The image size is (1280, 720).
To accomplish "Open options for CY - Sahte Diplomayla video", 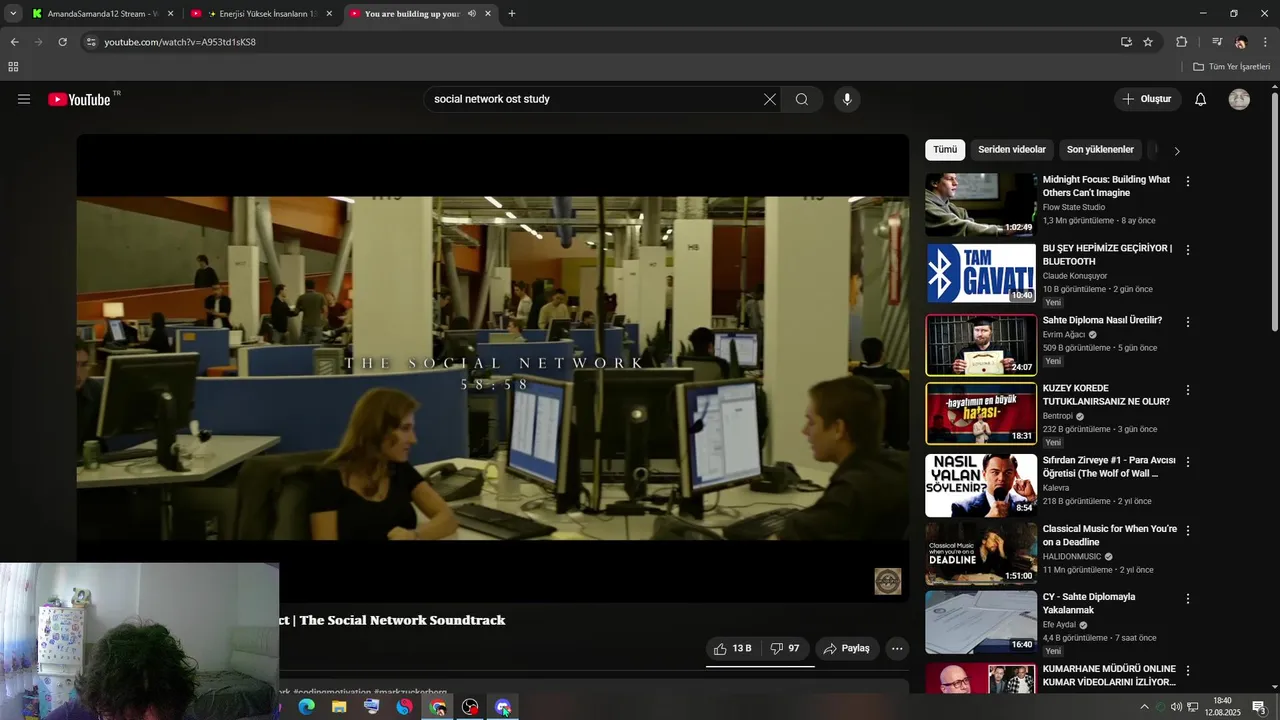I will click(1188, 599).
